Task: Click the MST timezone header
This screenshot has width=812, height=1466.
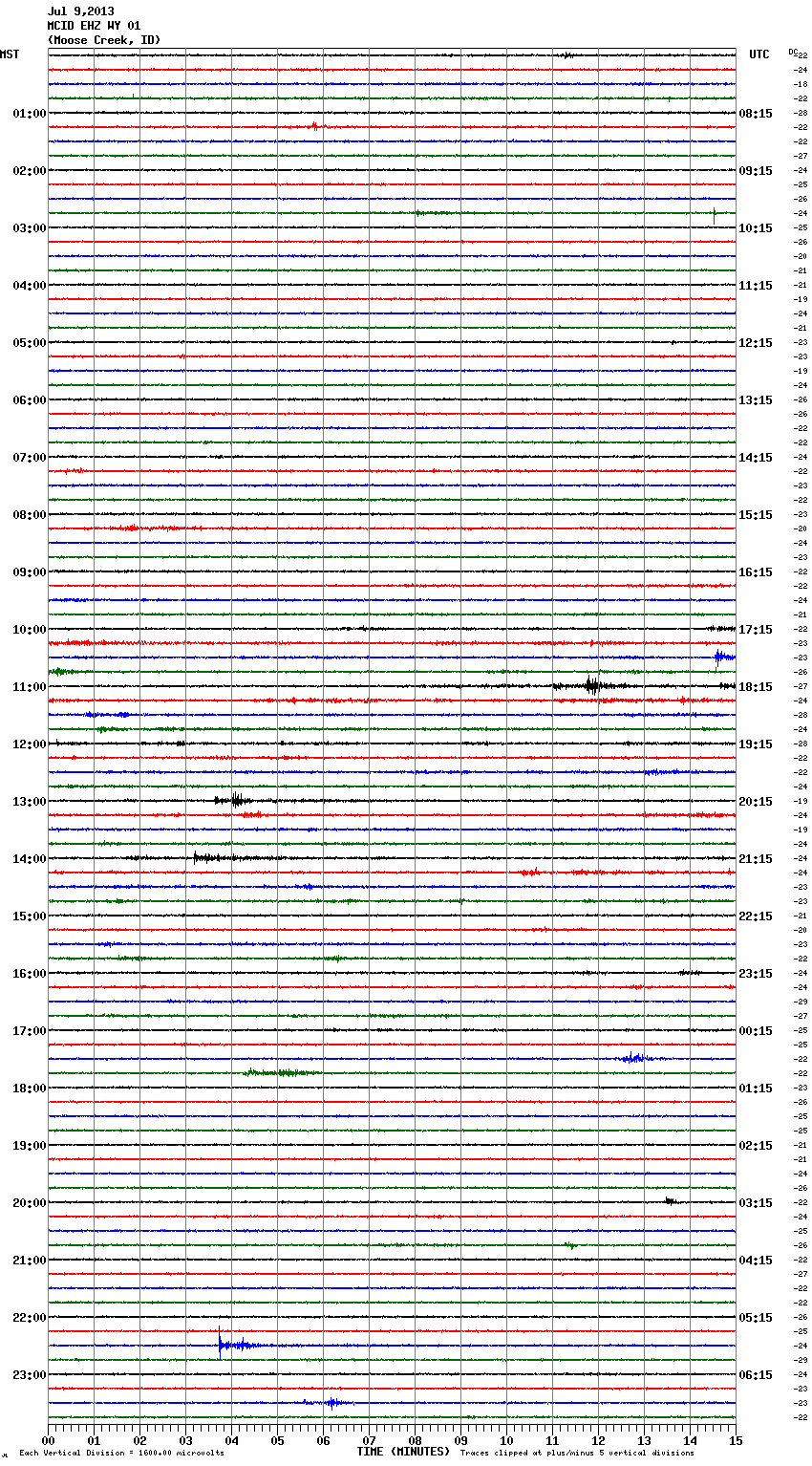Action: [10, 54]
